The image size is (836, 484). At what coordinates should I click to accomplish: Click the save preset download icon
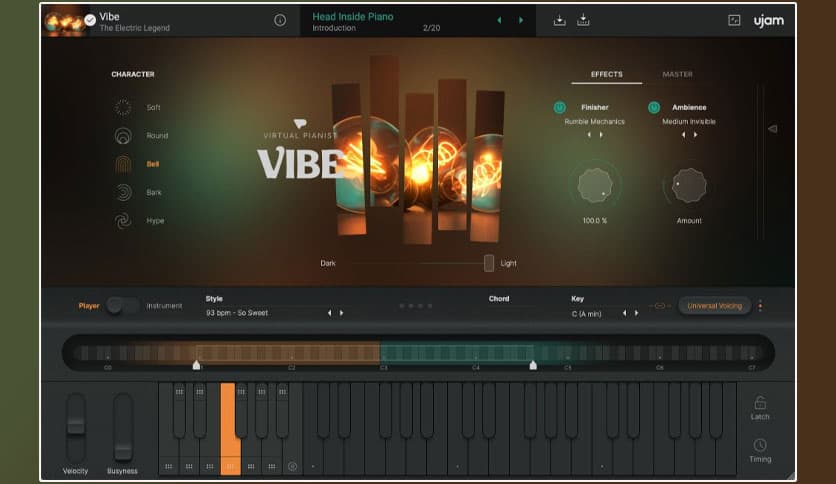pos(559,20)
